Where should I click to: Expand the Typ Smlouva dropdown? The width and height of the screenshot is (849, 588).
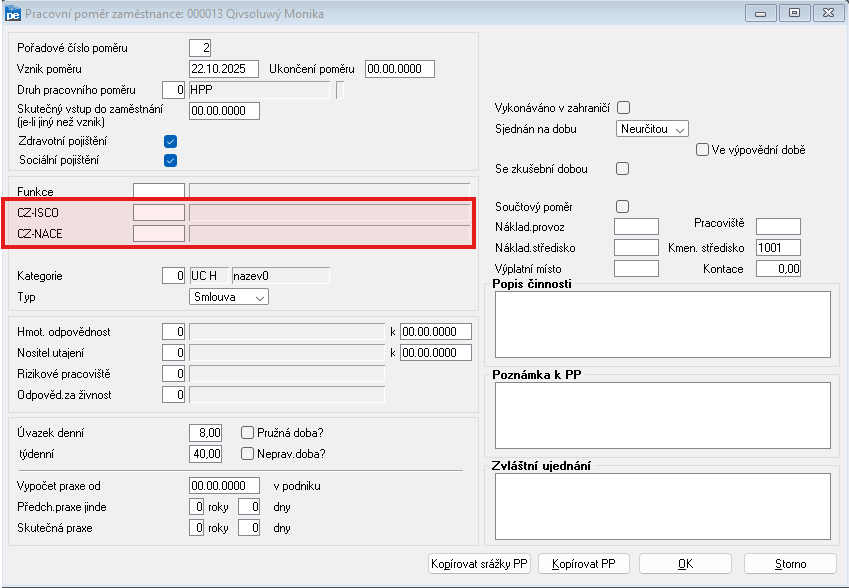click(x=229, y=297)
